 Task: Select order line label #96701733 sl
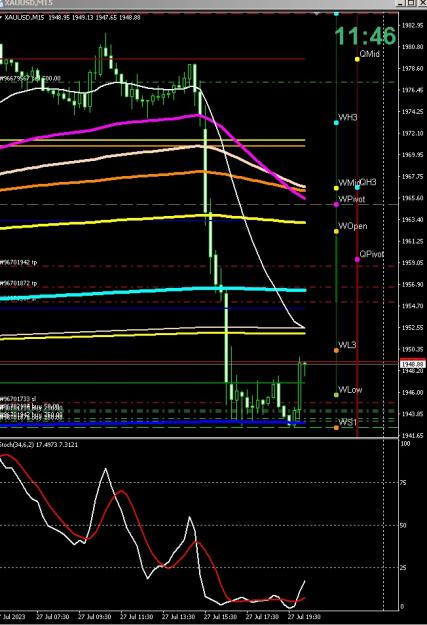pos(18,399)
